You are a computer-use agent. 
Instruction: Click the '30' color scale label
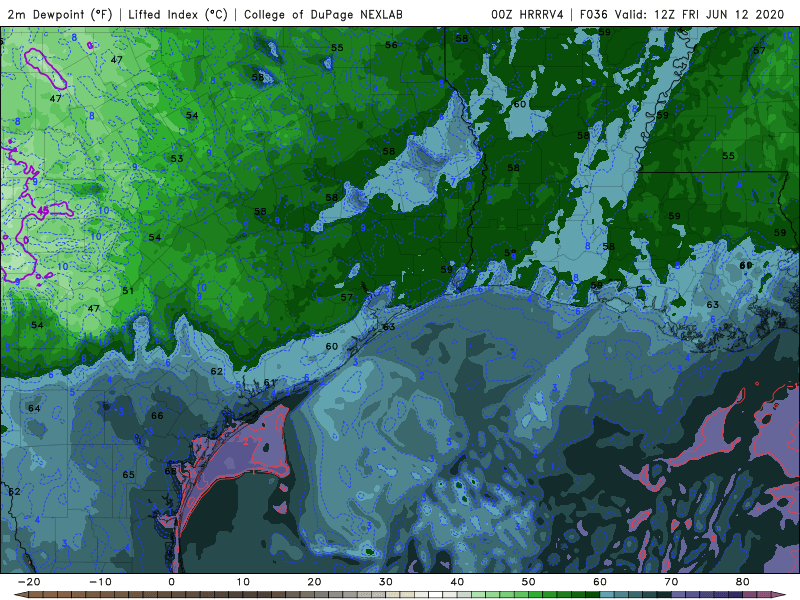[386, 582]
